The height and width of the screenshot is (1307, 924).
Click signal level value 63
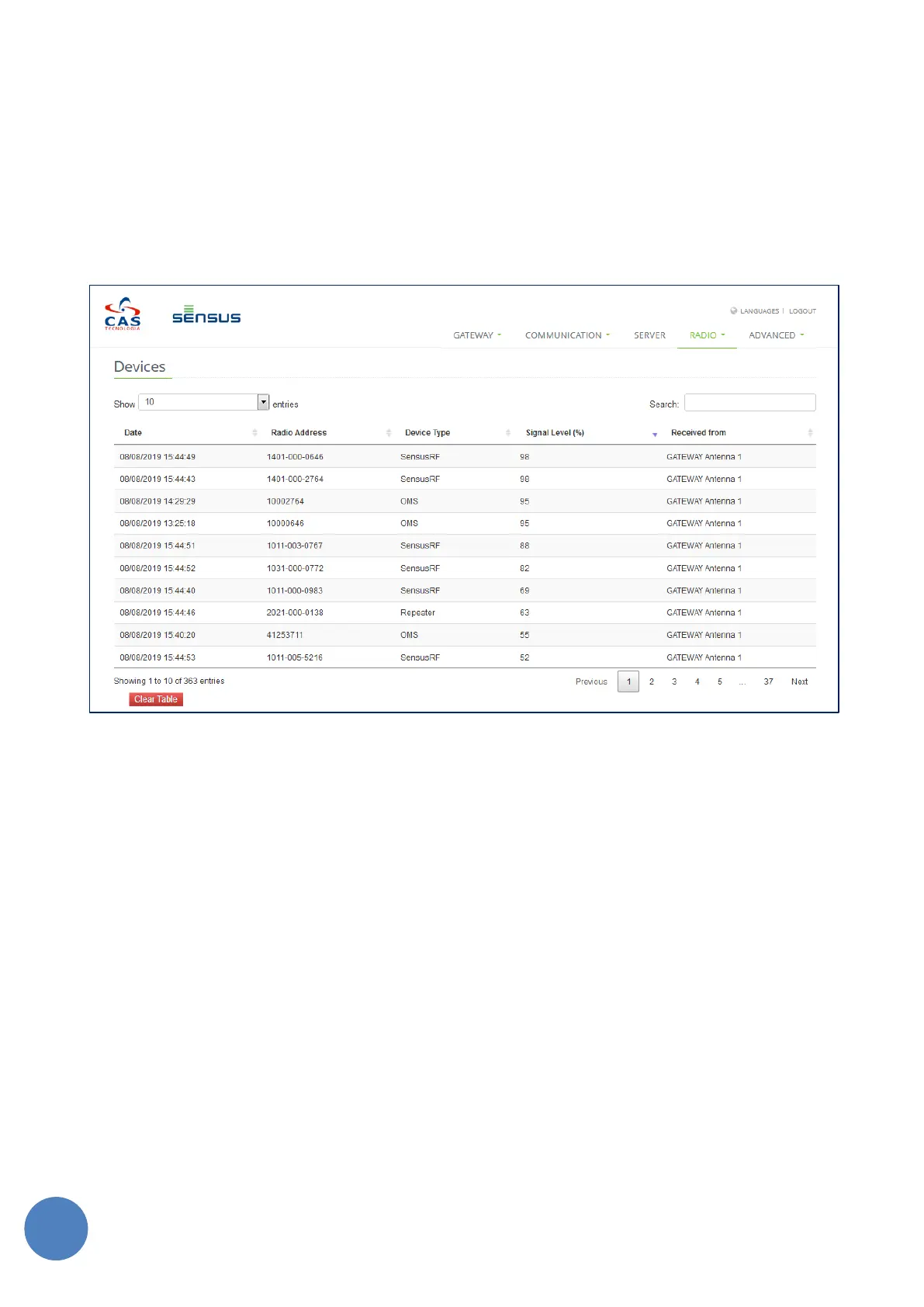coord(524,612)
